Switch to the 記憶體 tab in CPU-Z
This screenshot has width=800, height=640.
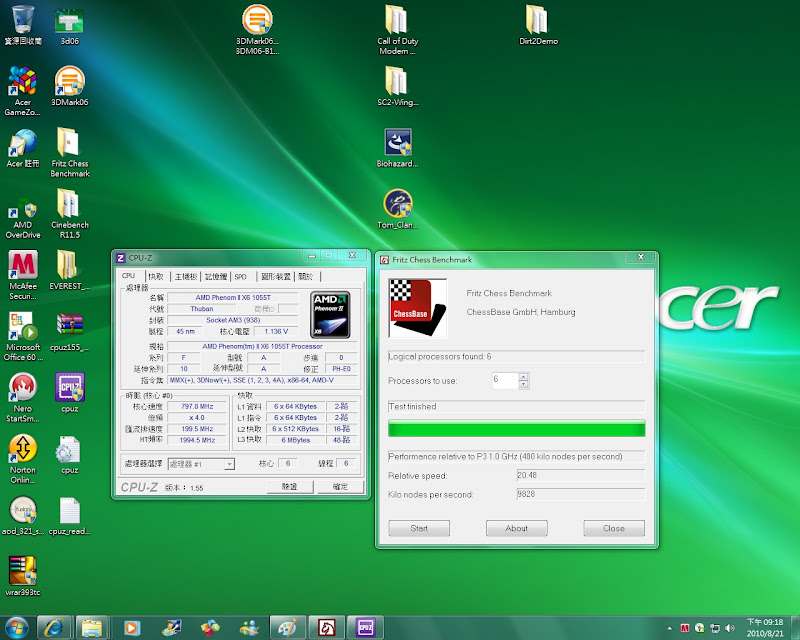216,277
